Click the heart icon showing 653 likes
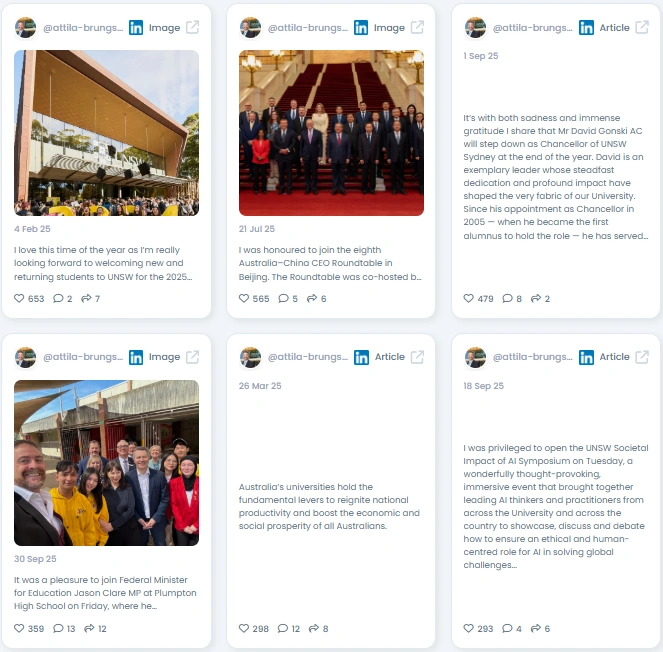The width and height of the screenshot is (663, 652). 19,298
